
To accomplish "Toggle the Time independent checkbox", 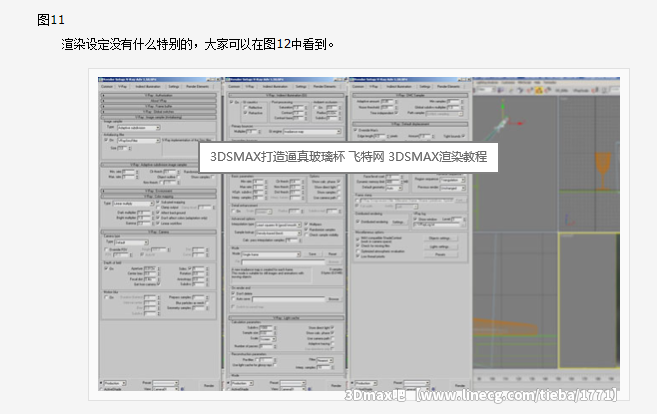I will [395, 113].
